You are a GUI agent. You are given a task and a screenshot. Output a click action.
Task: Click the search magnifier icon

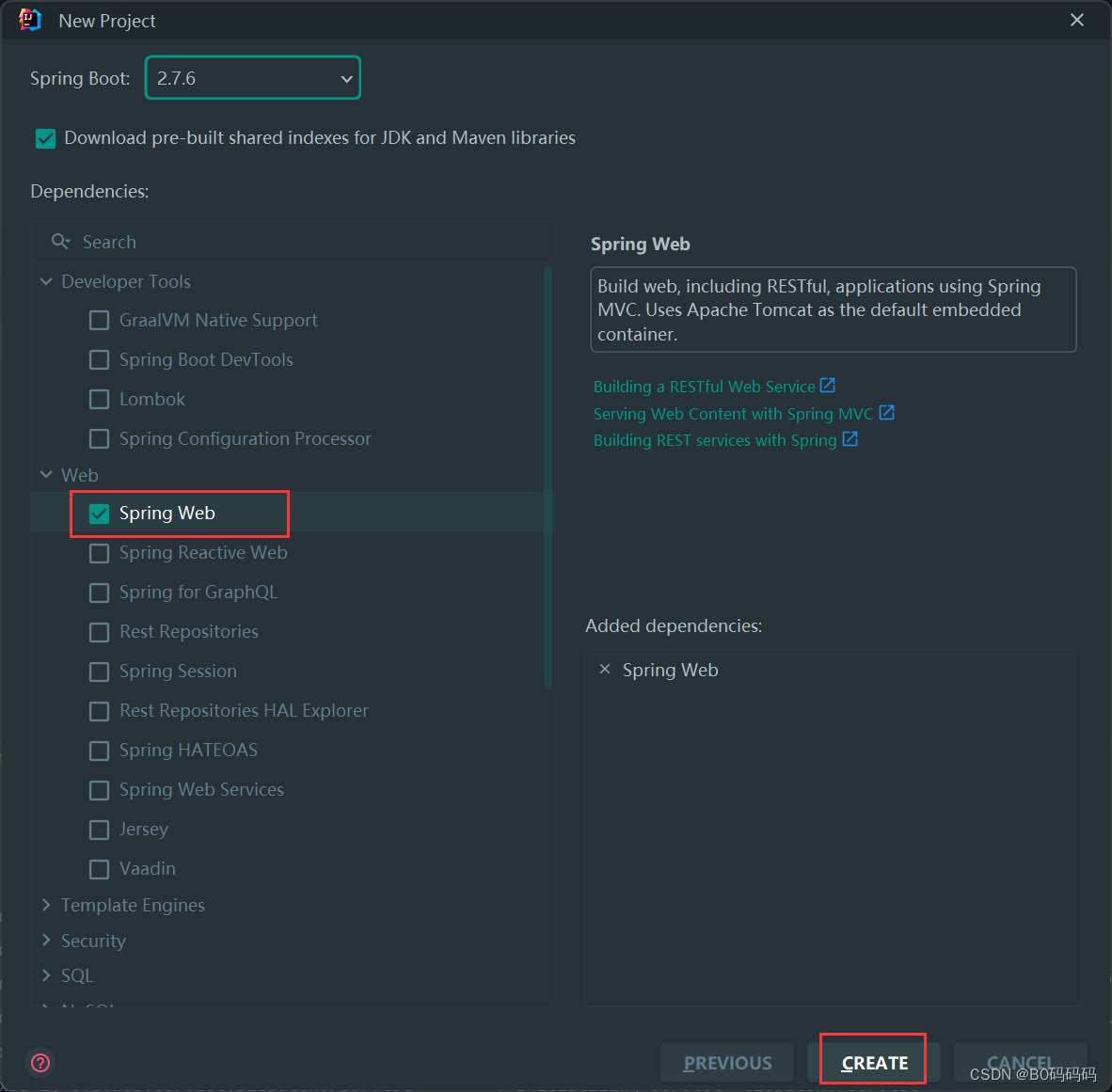pos(61,242)
